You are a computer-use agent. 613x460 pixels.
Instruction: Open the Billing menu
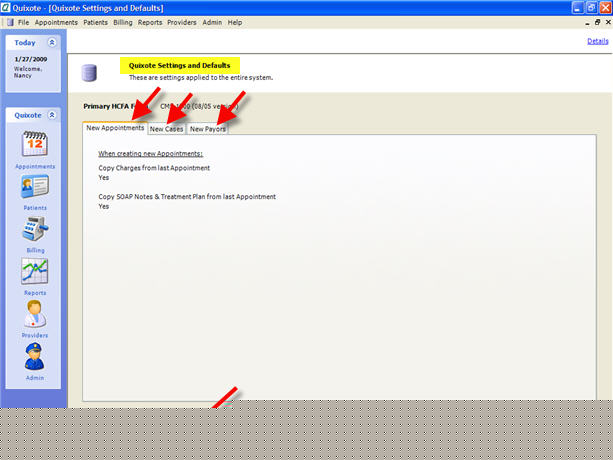point(123,22)
